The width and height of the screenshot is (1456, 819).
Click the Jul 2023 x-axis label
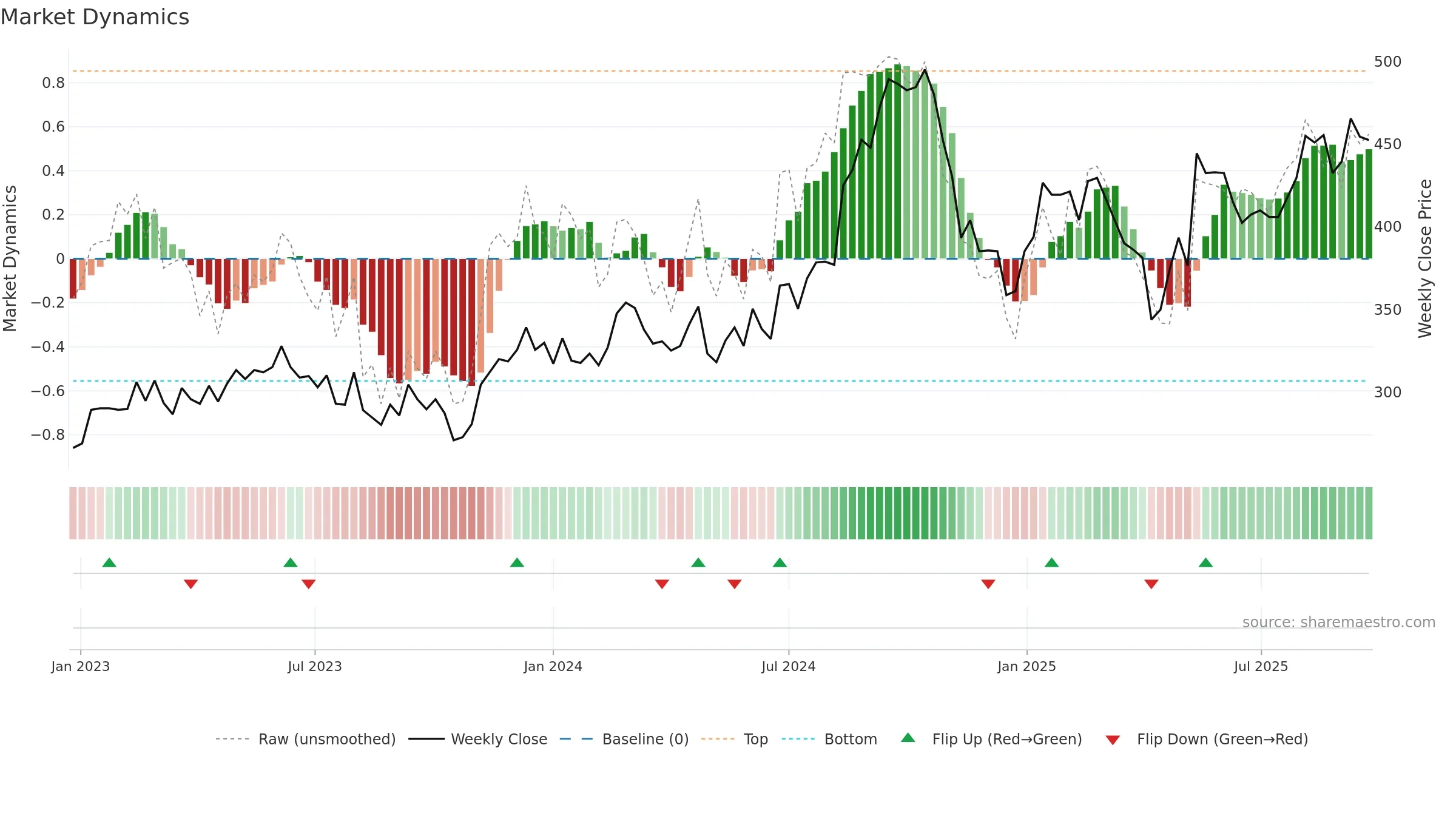315,666
